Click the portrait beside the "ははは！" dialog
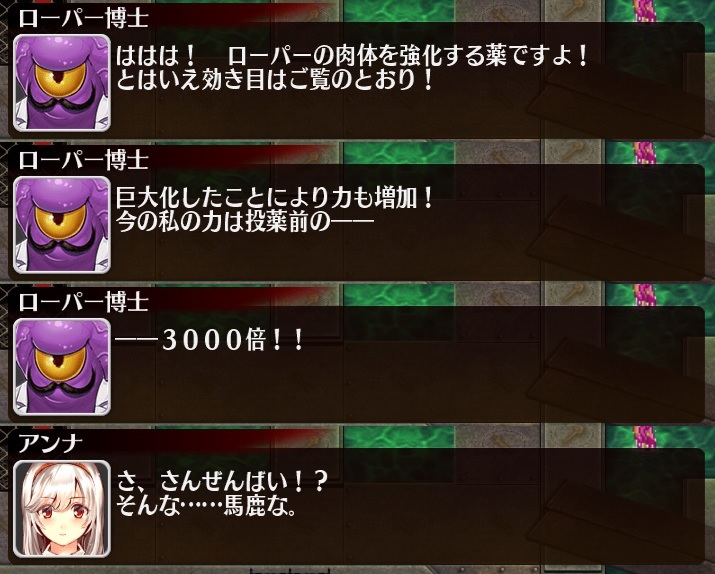This screenshot has width=715, height=574. [x=62, y=83]
